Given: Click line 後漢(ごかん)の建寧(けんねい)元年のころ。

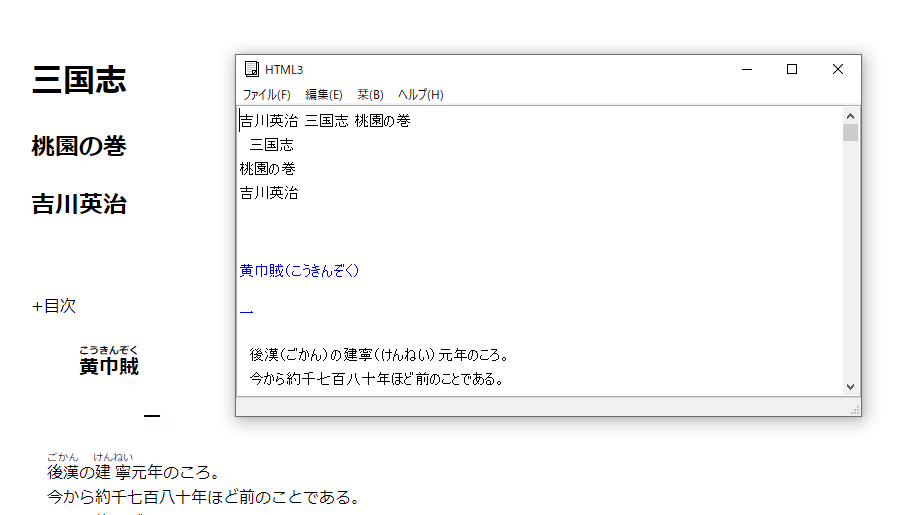Looking at the screenshot, I should (380, 355).
